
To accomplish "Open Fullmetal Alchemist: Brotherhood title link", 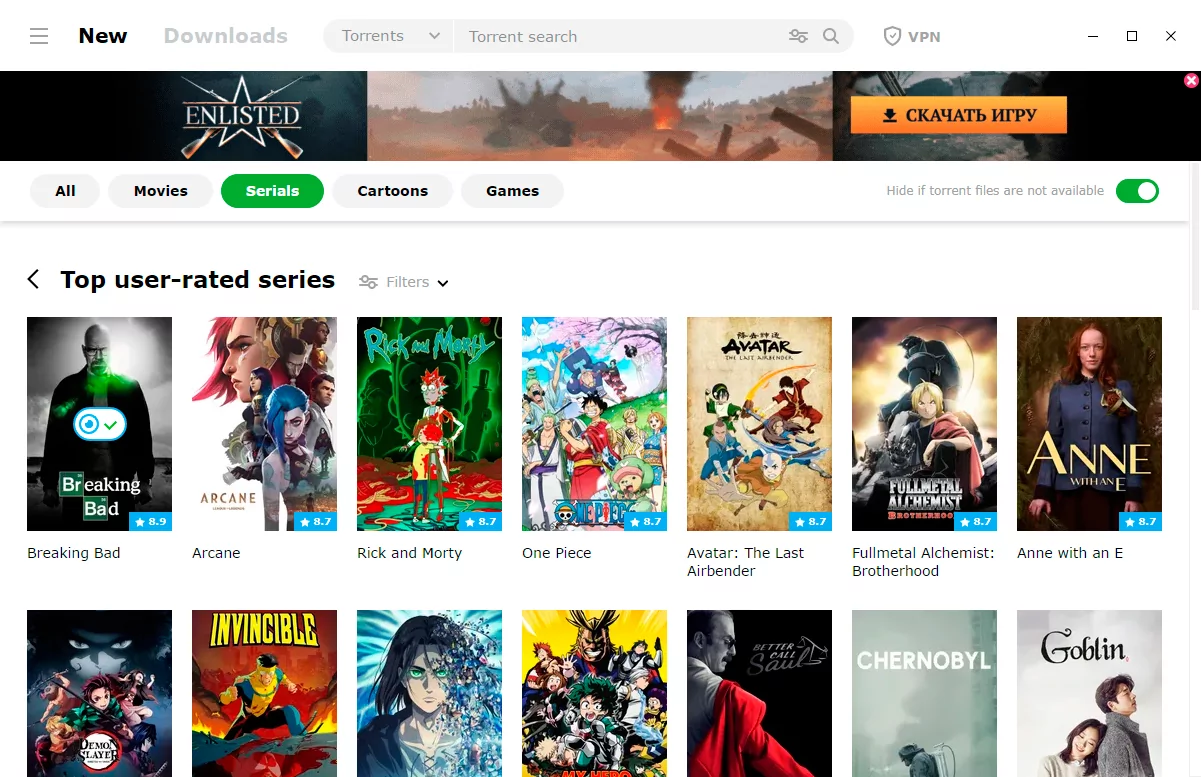I will [923, 562].
